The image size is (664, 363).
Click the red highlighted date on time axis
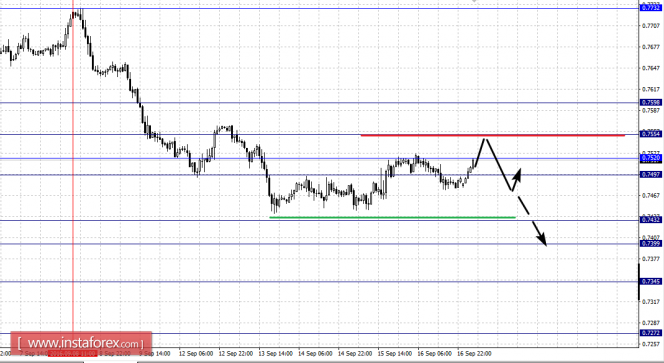coord(73,353)
